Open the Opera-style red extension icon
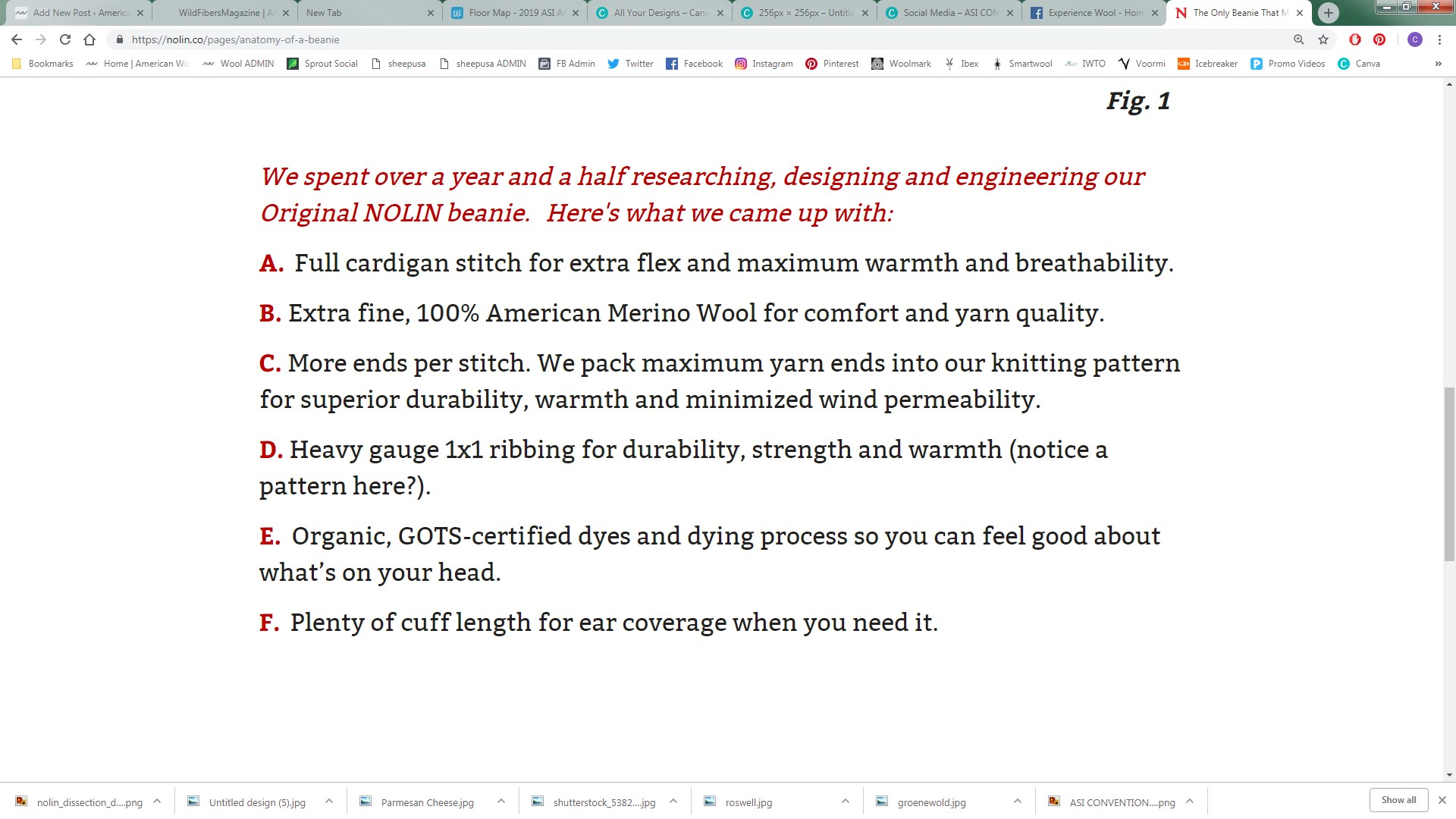 point(1355,39)
